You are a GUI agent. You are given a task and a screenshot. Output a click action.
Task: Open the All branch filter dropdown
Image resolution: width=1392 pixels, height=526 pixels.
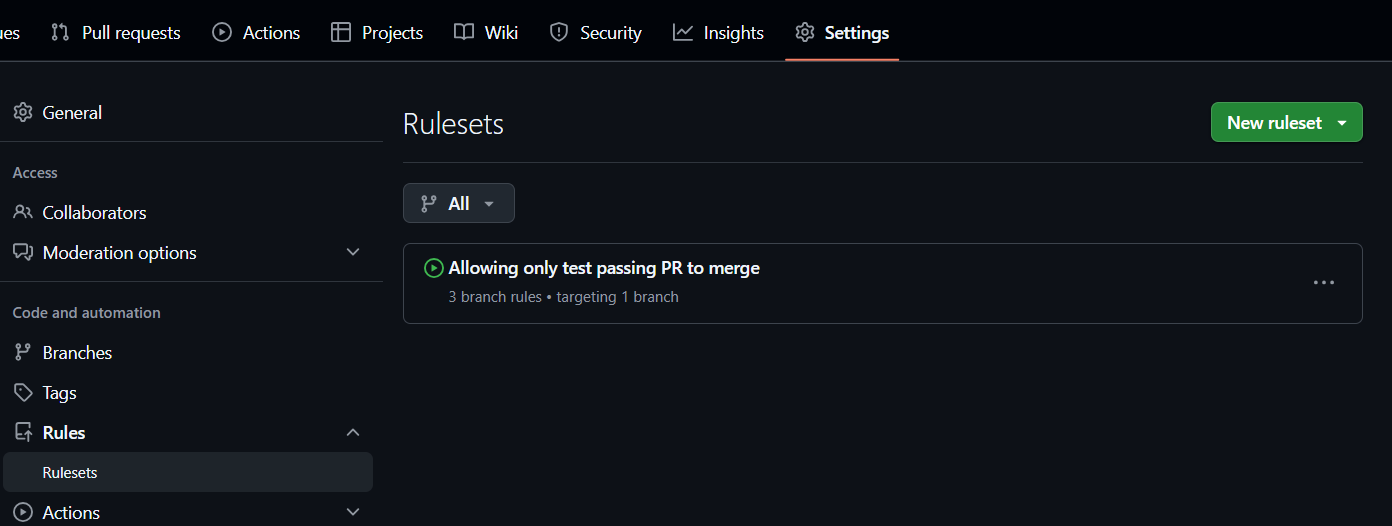pos(459,203)
